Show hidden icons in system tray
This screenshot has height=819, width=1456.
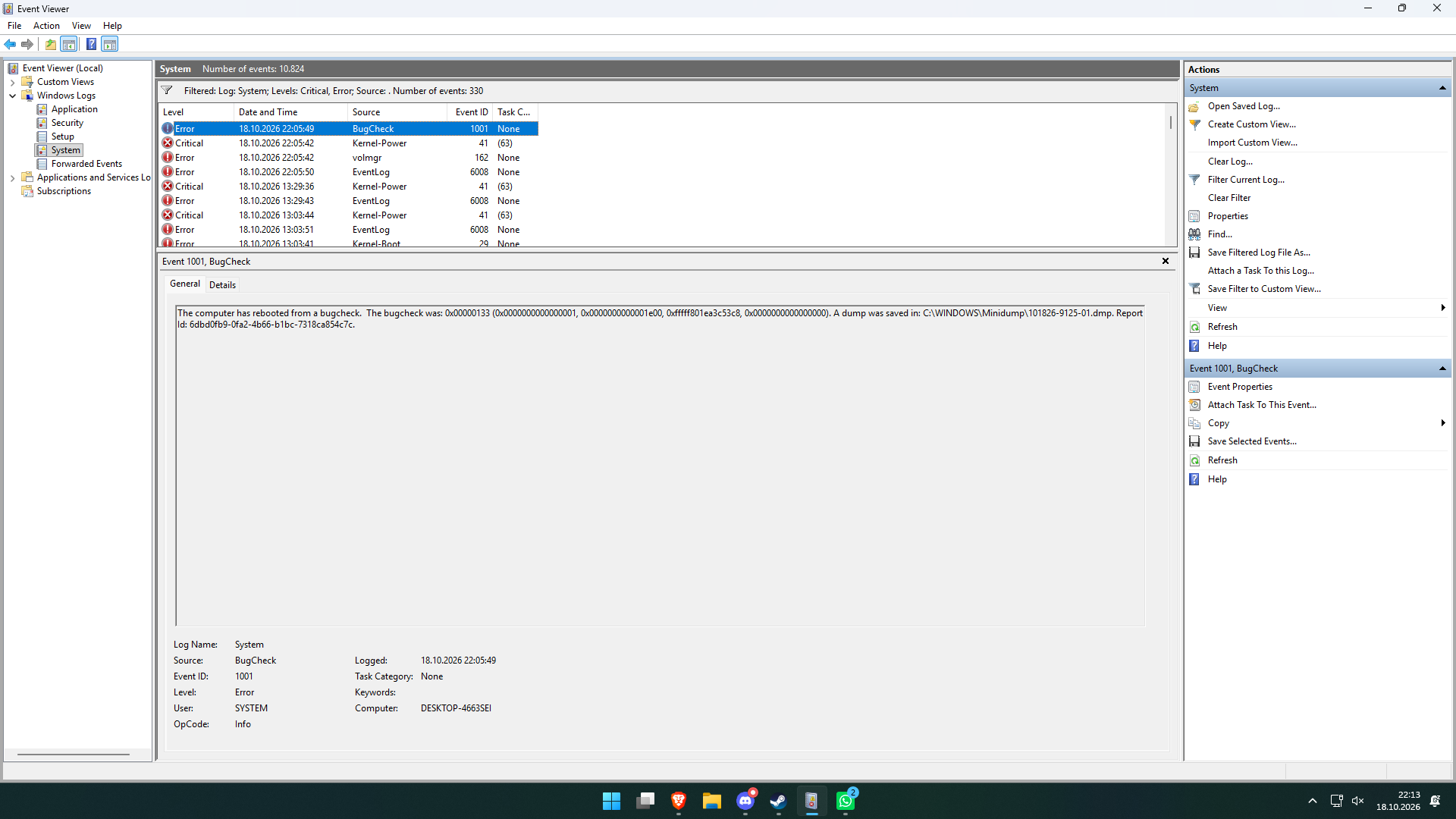coord(1313,801)
